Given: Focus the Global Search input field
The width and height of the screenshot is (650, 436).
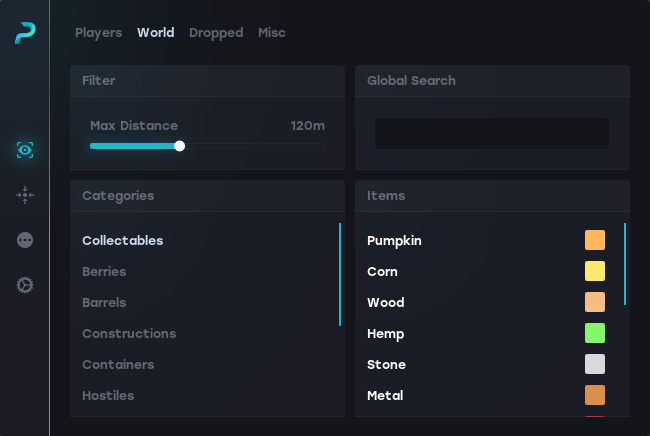Looking at the screenshot, I should click(x=491, y=134).
